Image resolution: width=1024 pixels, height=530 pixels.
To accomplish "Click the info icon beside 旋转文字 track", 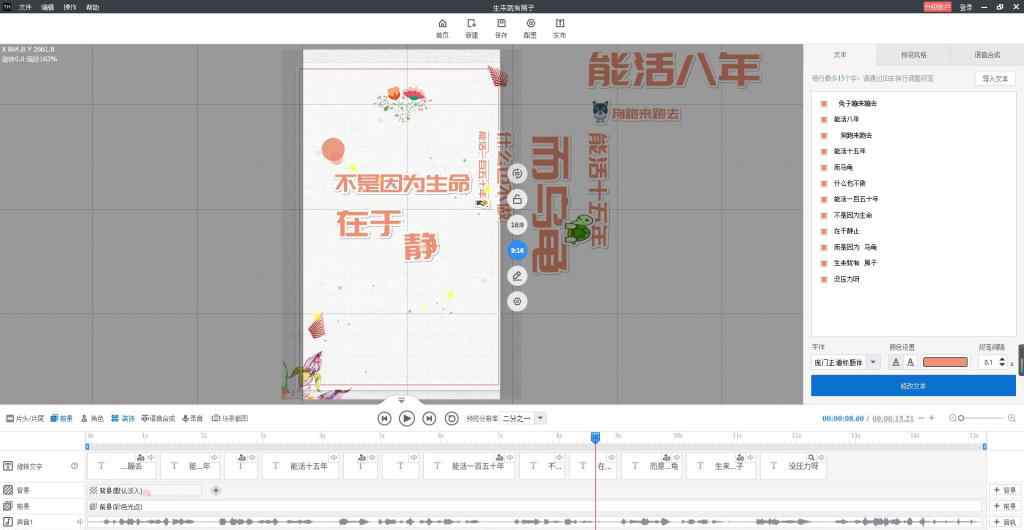I will tap(74, 466).
